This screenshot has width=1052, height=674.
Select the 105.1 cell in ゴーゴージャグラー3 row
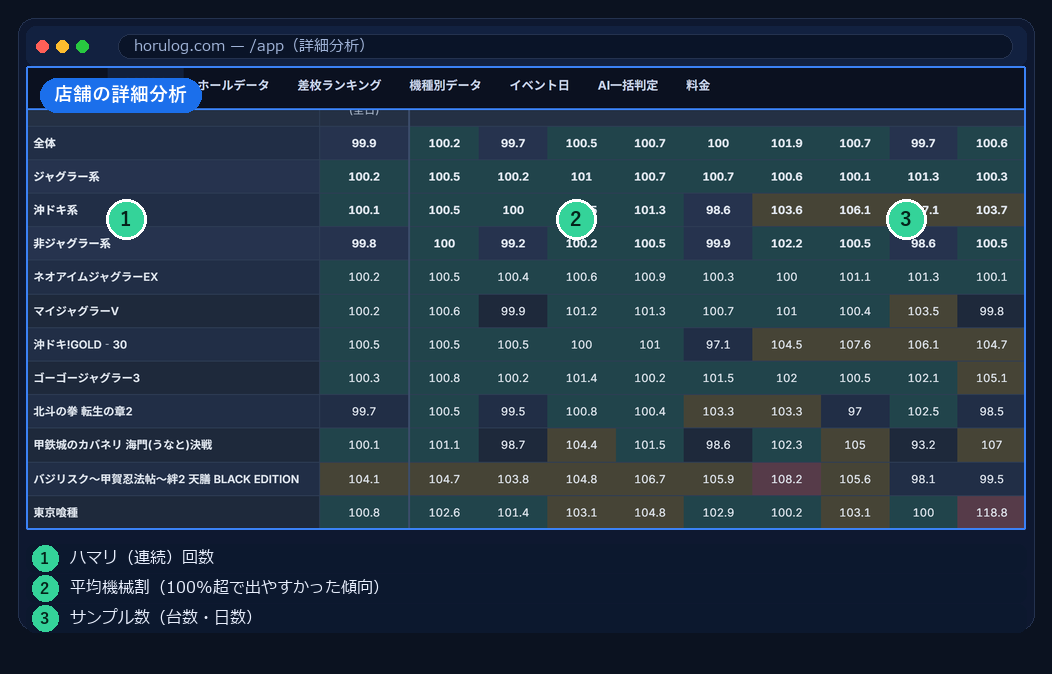point(991,378)
